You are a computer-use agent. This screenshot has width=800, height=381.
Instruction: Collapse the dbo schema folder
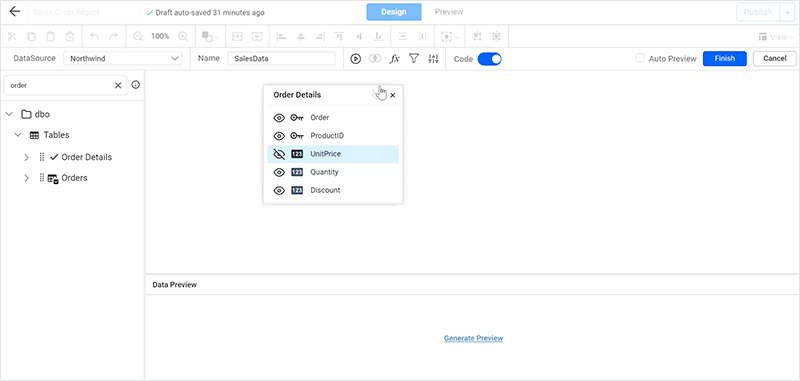pyautogui.click(x=9, y=114)
